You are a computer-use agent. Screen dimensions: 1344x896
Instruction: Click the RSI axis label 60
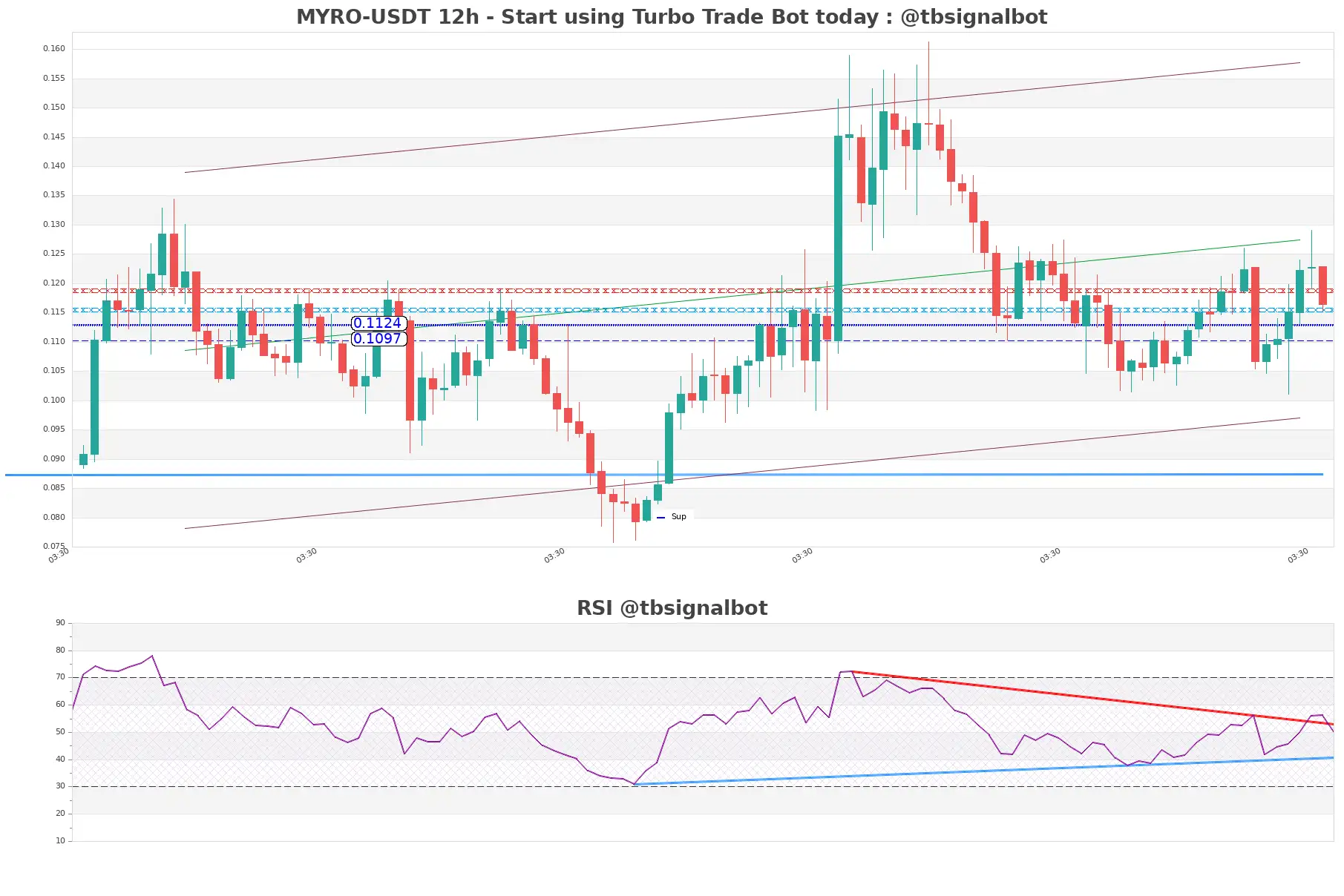tap(60, 704)
